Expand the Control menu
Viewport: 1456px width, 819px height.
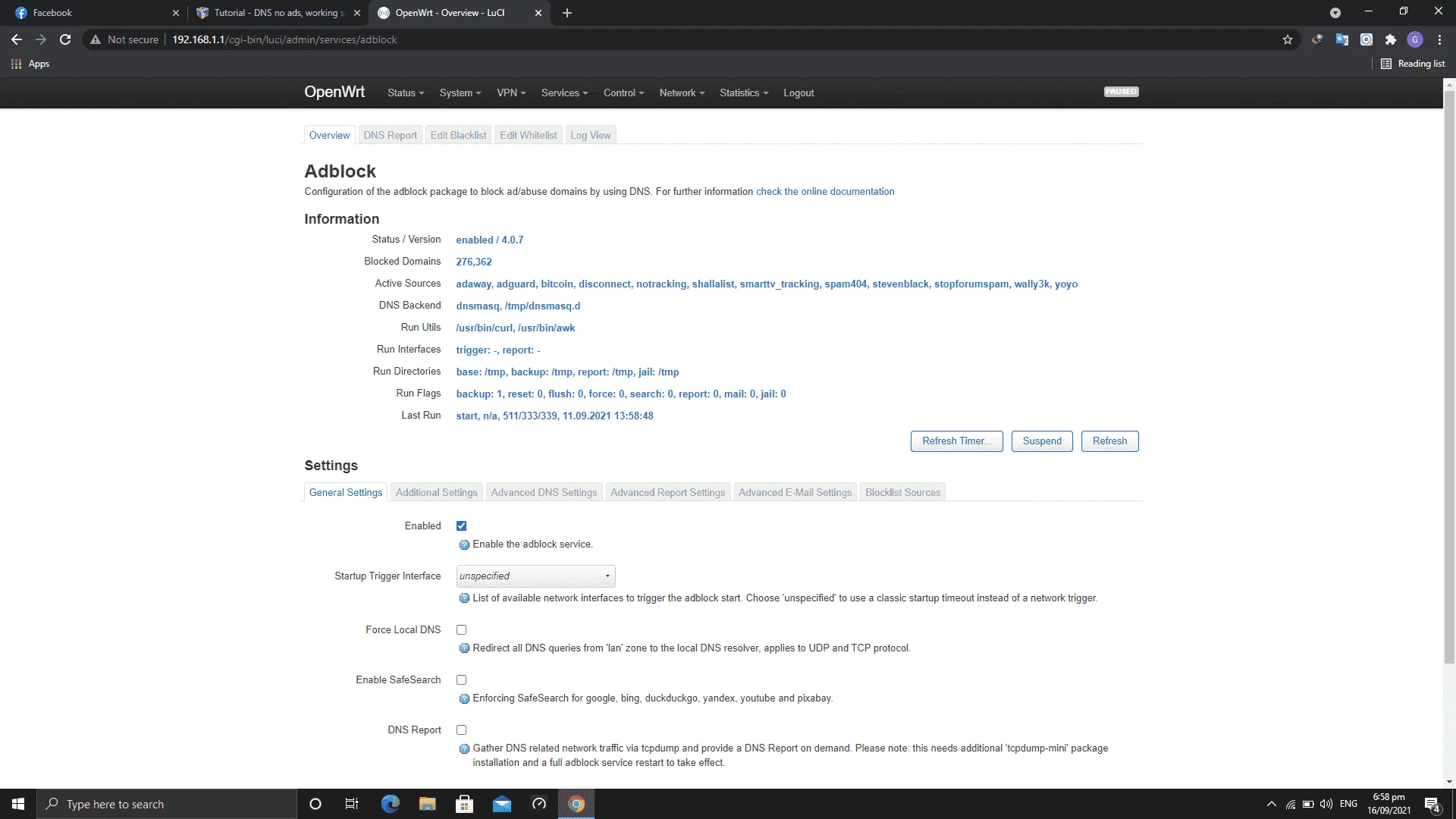coord(623,93)
